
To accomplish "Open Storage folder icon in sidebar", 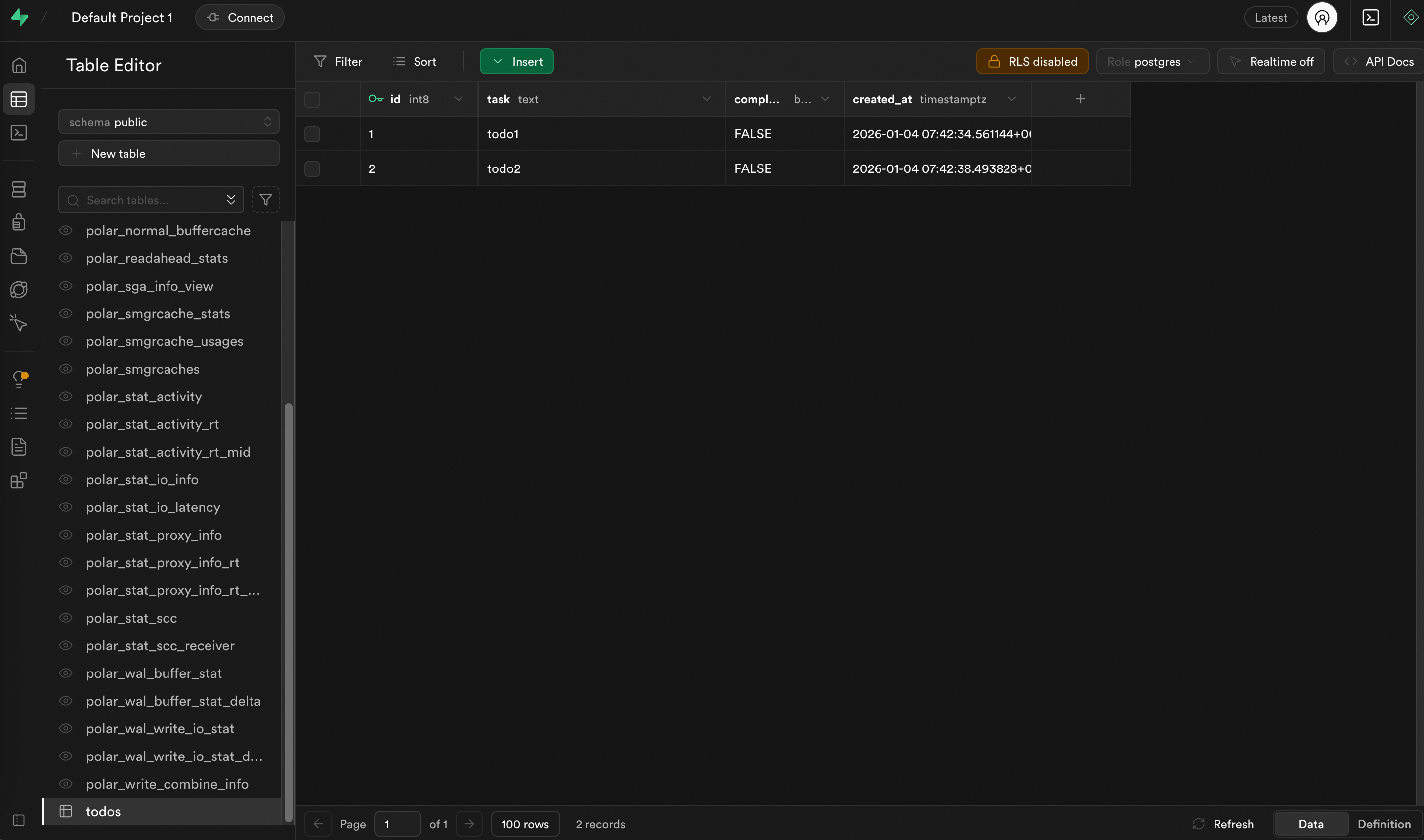I will pos(19,256).
